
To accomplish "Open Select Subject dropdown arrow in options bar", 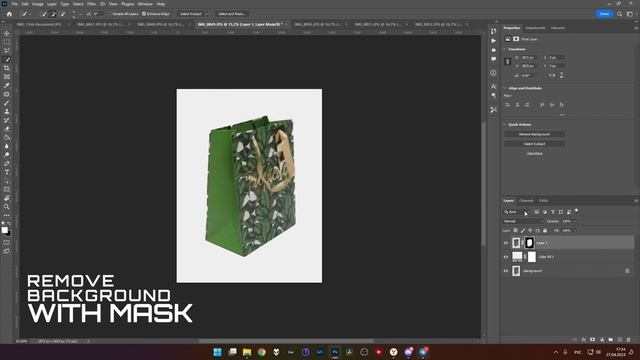I will [207, 14].
